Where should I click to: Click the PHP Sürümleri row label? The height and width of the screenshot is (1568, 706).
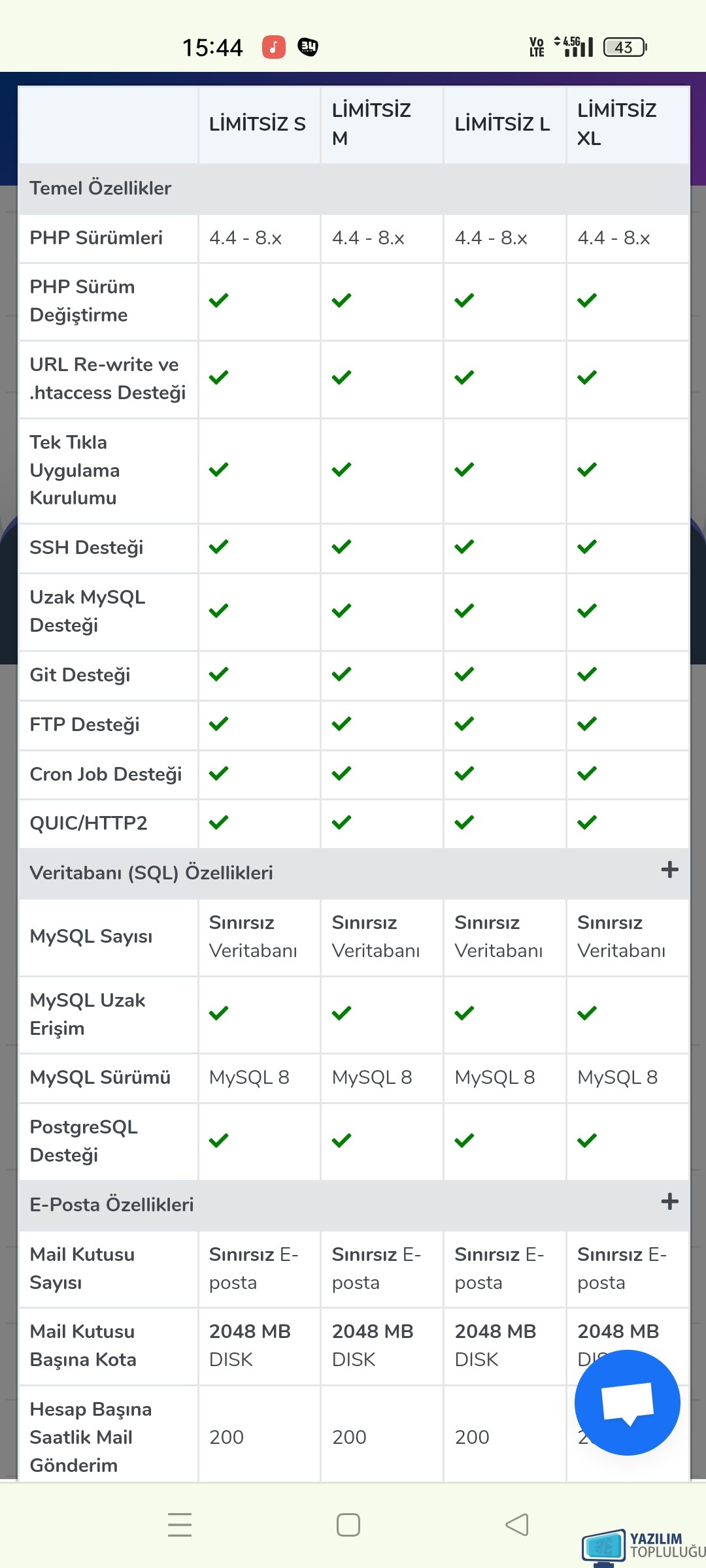coord(96,238)
